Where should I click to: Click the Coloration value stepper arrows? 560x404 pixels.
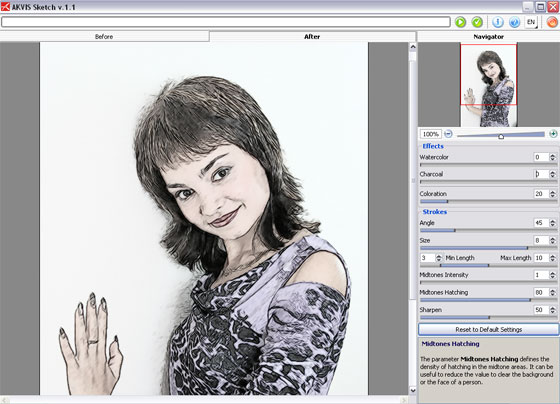coord(552,194)
